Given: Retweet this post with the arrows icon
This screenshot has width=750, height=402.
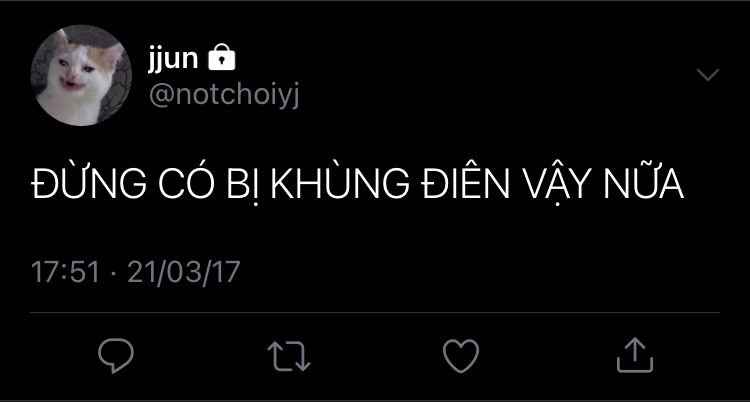Looking at the screenshot, I should click(289, 356).
